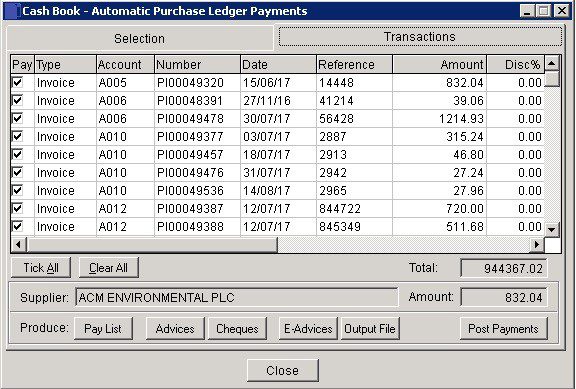Click the title bar application icon
Screen dimensions: 576x389
(x=12, y=11)
